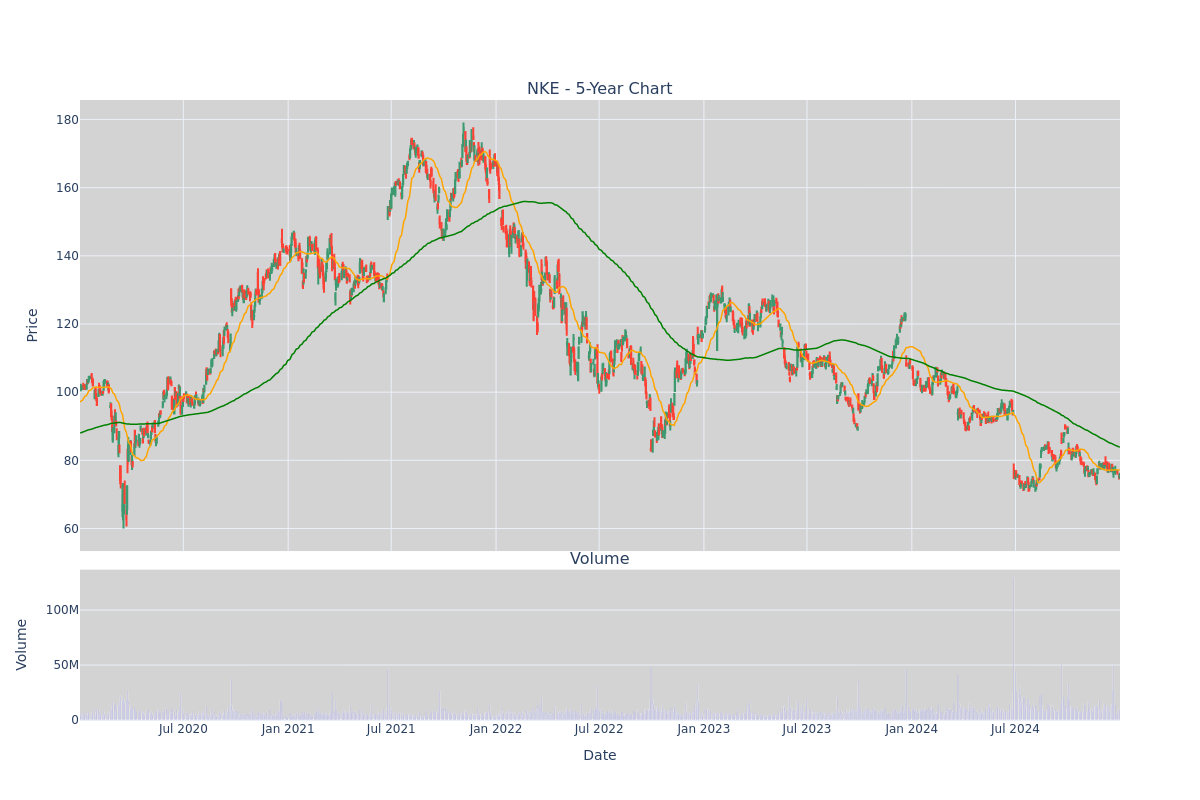Select the Jul 2023 date tick
1200x800 pixels.
[807, 729]
